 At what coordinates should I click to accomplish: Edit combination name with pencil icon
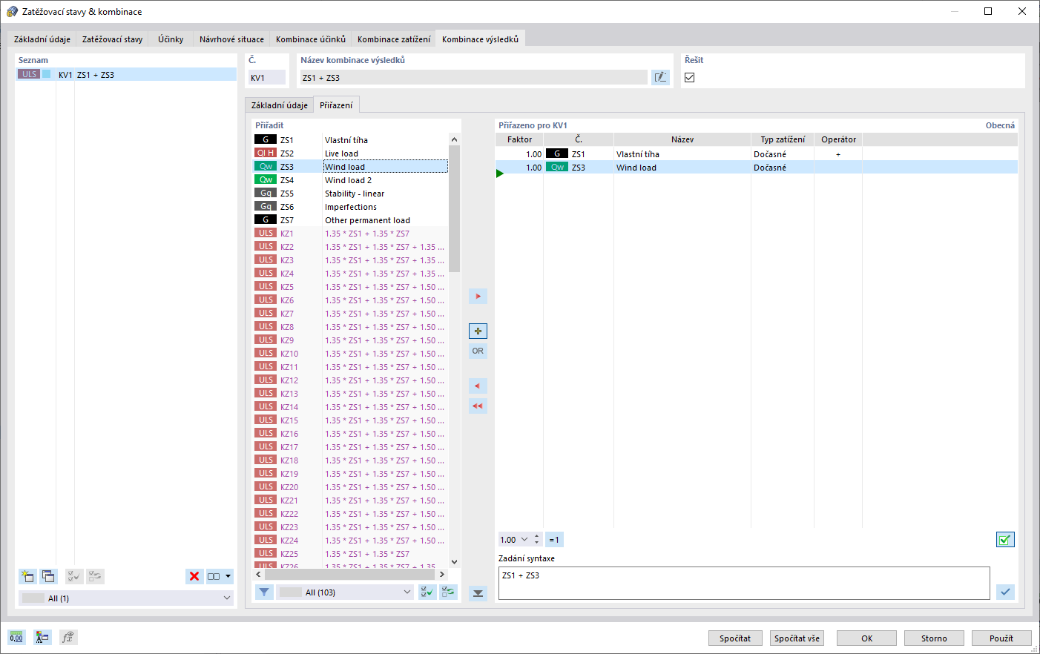click(660, 78)
